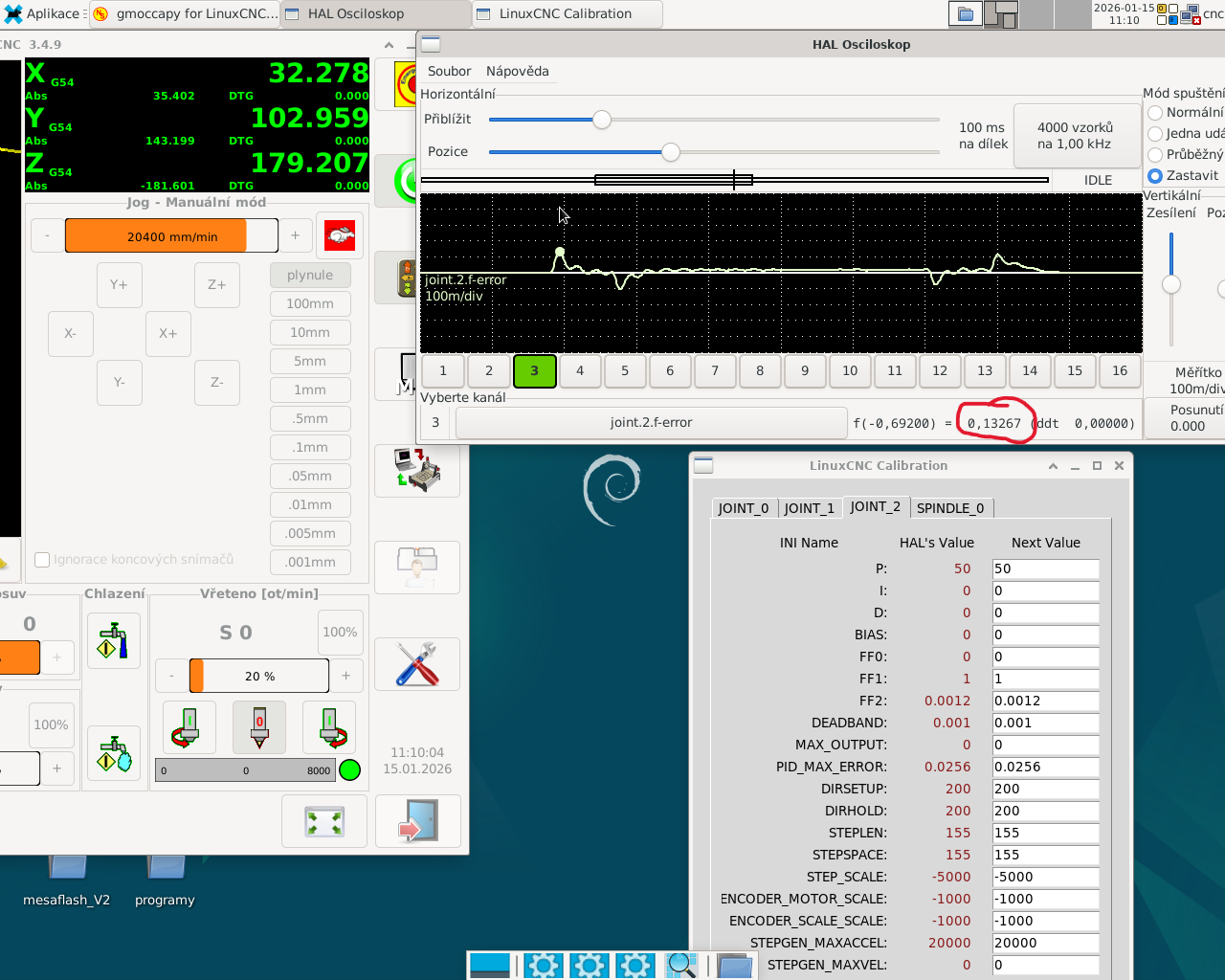Switch to the JOINT_1 tab
Screen dimensions: 1225x980
(809, 508)
